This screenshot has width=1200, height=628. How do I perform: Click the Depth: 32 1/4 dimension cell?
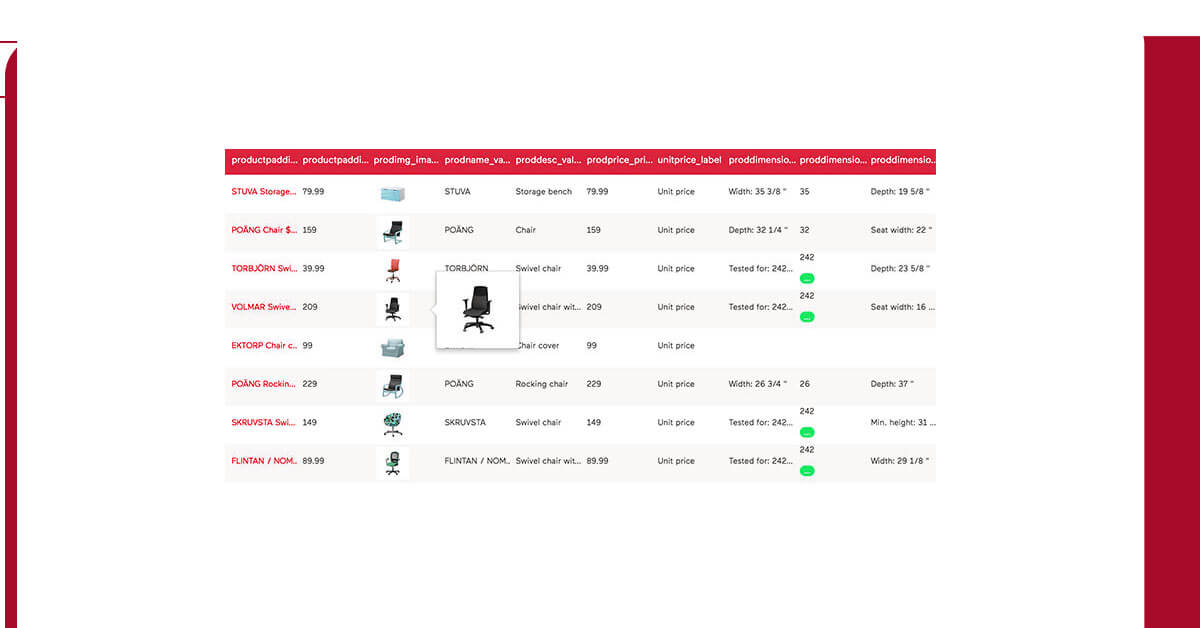[x=758, y=230]
